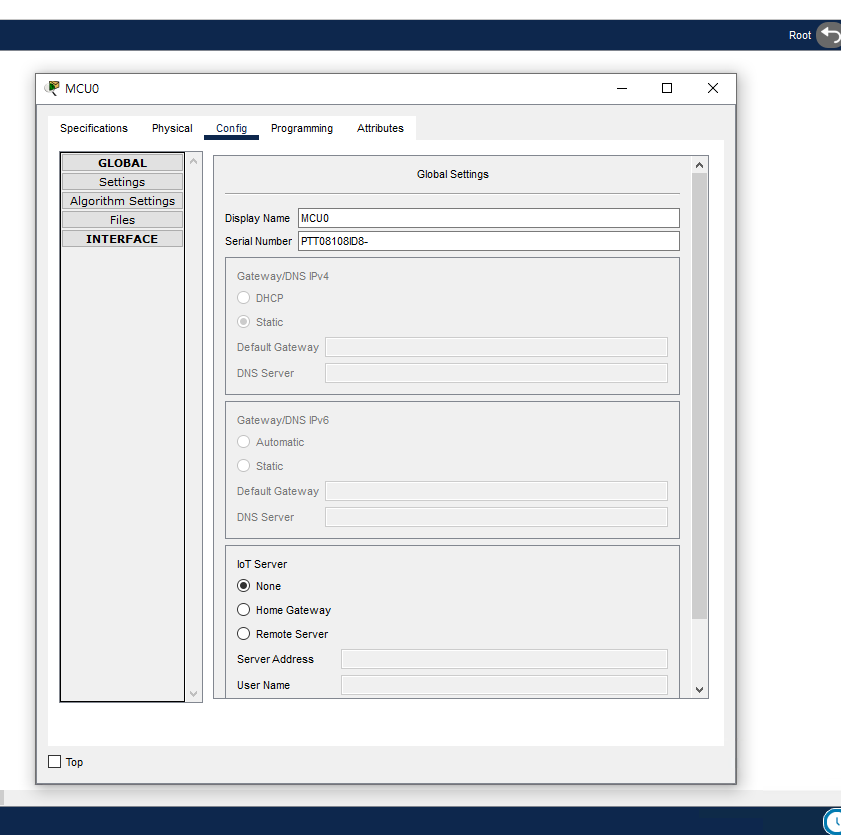Open the Programming tab

pyautogui.click(x=302, y=128)
